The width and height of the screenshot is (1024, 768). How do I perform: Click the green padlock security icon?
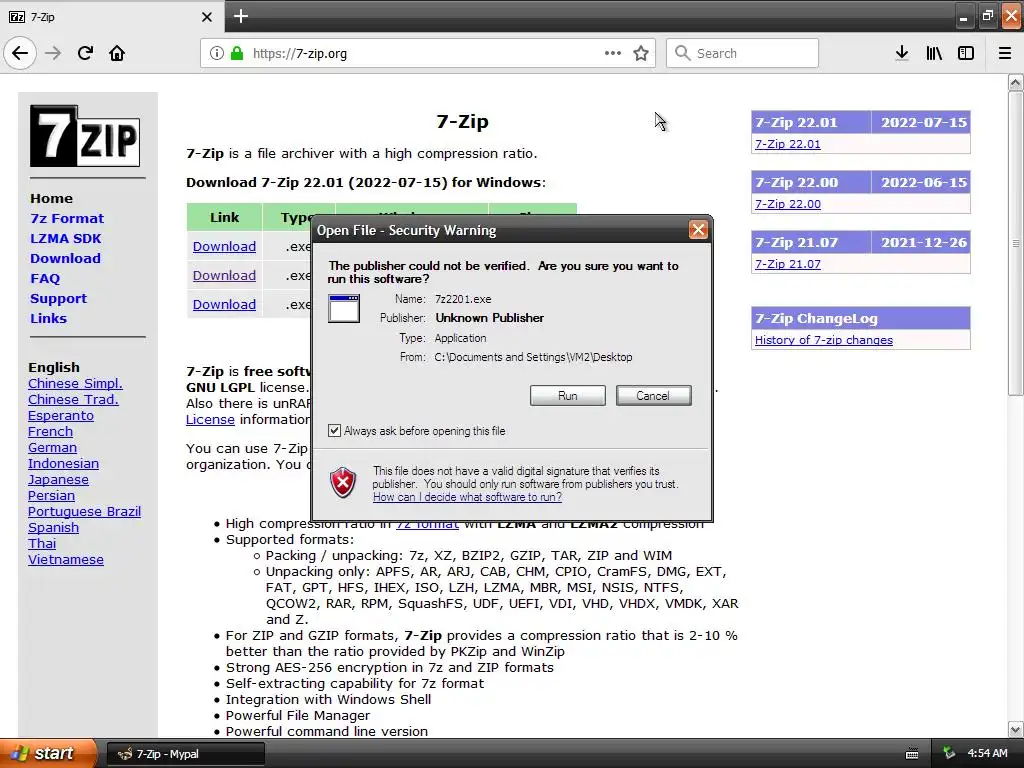tap(237, 53)
